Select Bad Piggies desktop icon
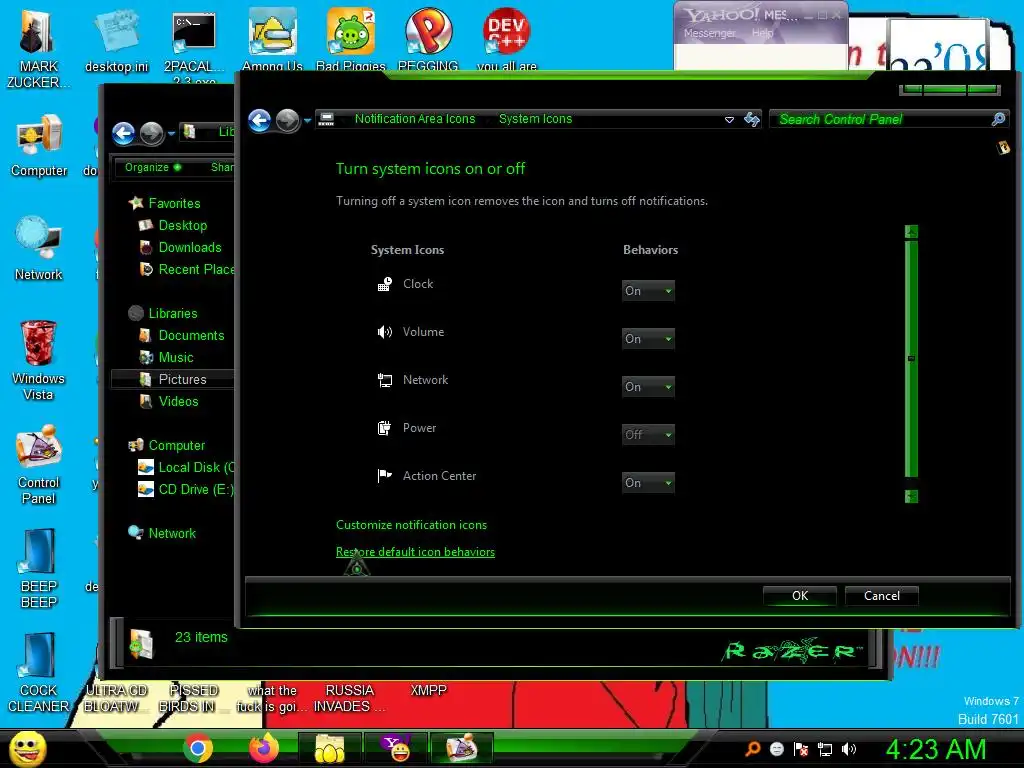 (351, 39)
